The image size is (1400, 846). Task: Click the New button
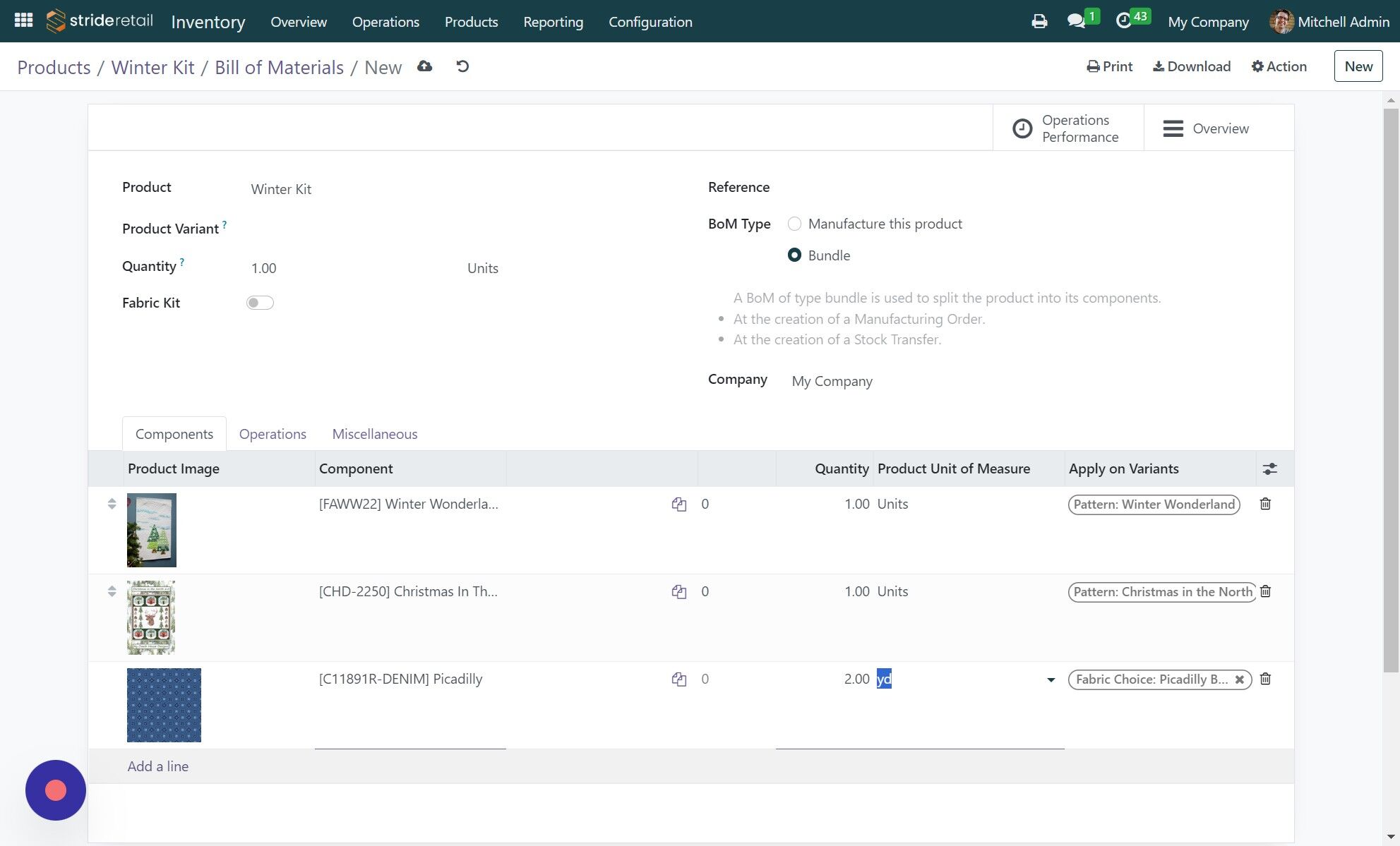(x=1358, y=66)
